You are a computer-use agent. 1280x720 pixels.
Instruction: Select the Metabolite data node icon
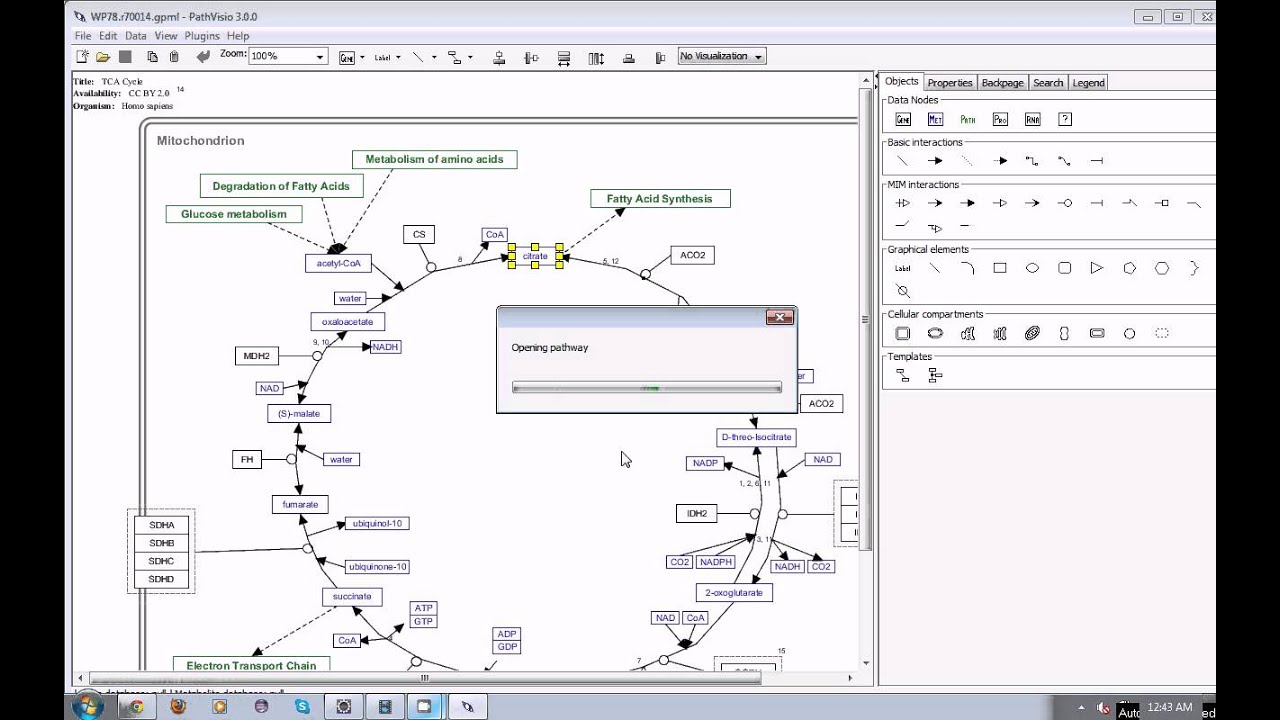click(x=935, y=119)
